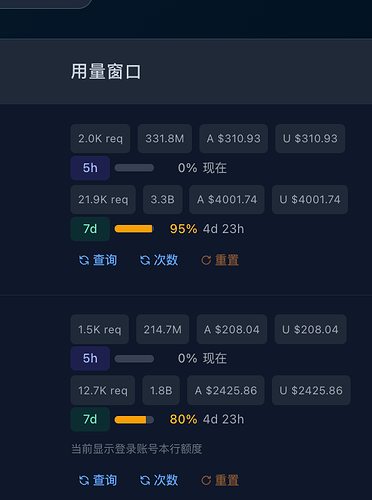This screenshot has height=500, width=372.
Task: Click the 80% usage progress bar
Action: [x=134, y=420]
